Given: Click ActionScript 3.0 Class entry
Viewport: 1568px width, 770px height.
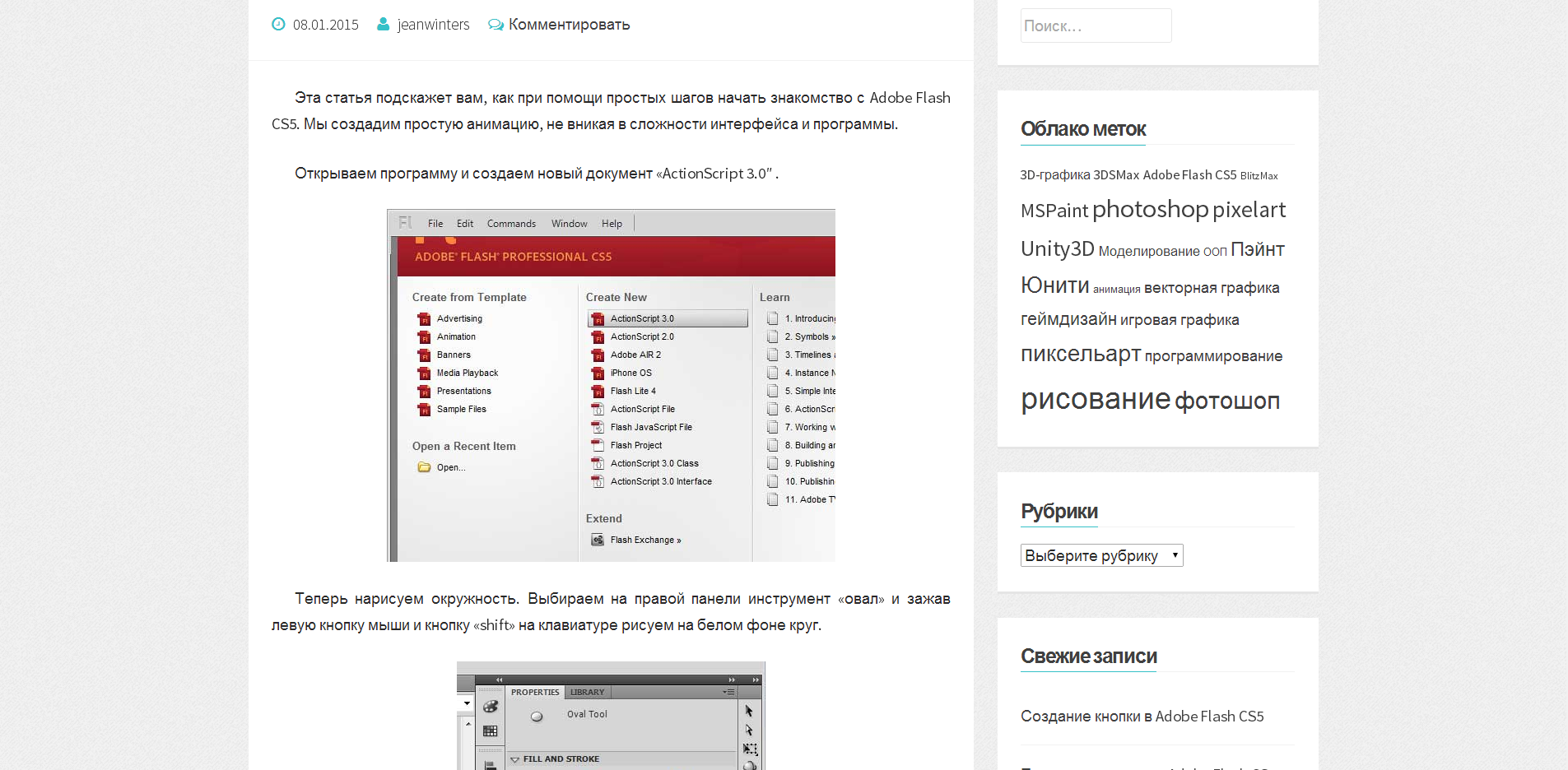Looking at the screenshot, I should [654, 463].
